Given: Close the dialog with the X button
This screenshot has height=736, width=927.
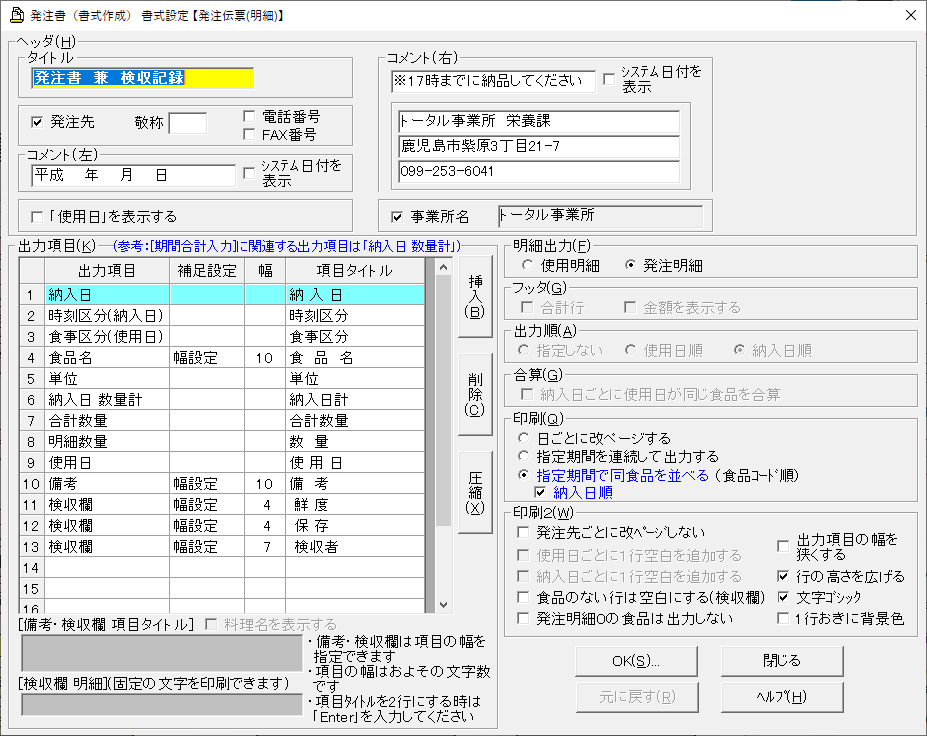Looking at the screenshot, I should [x=910, y=15].
